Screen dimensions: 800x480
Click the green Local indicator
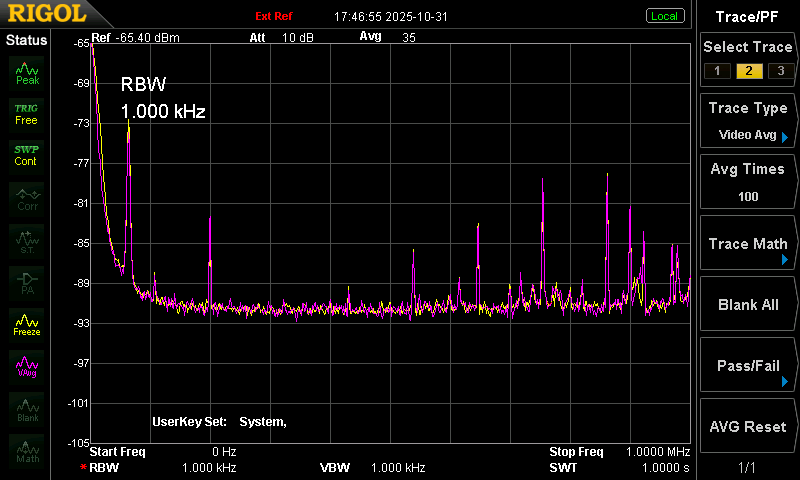[664, 16]
